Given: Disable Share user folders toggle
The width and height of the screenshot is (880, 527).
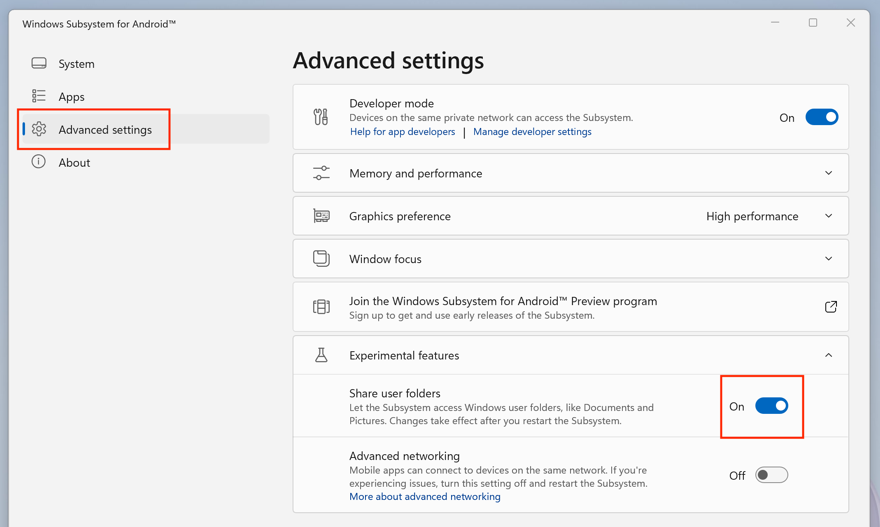Looking at the screenshot, I should pos(772,406).
